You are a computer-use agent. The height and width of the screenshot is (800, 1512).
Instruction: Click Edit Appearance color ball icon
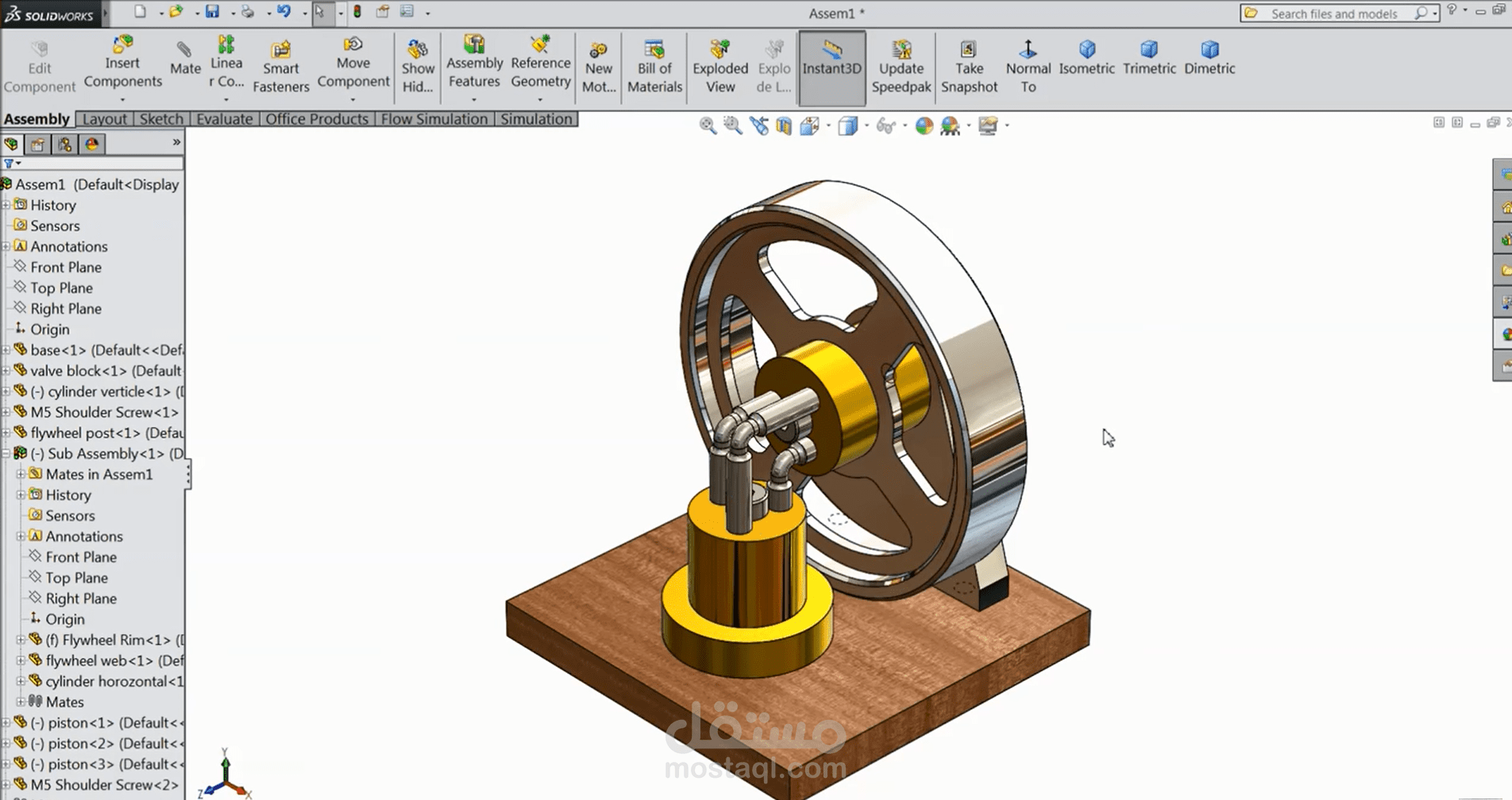(924, 125)
